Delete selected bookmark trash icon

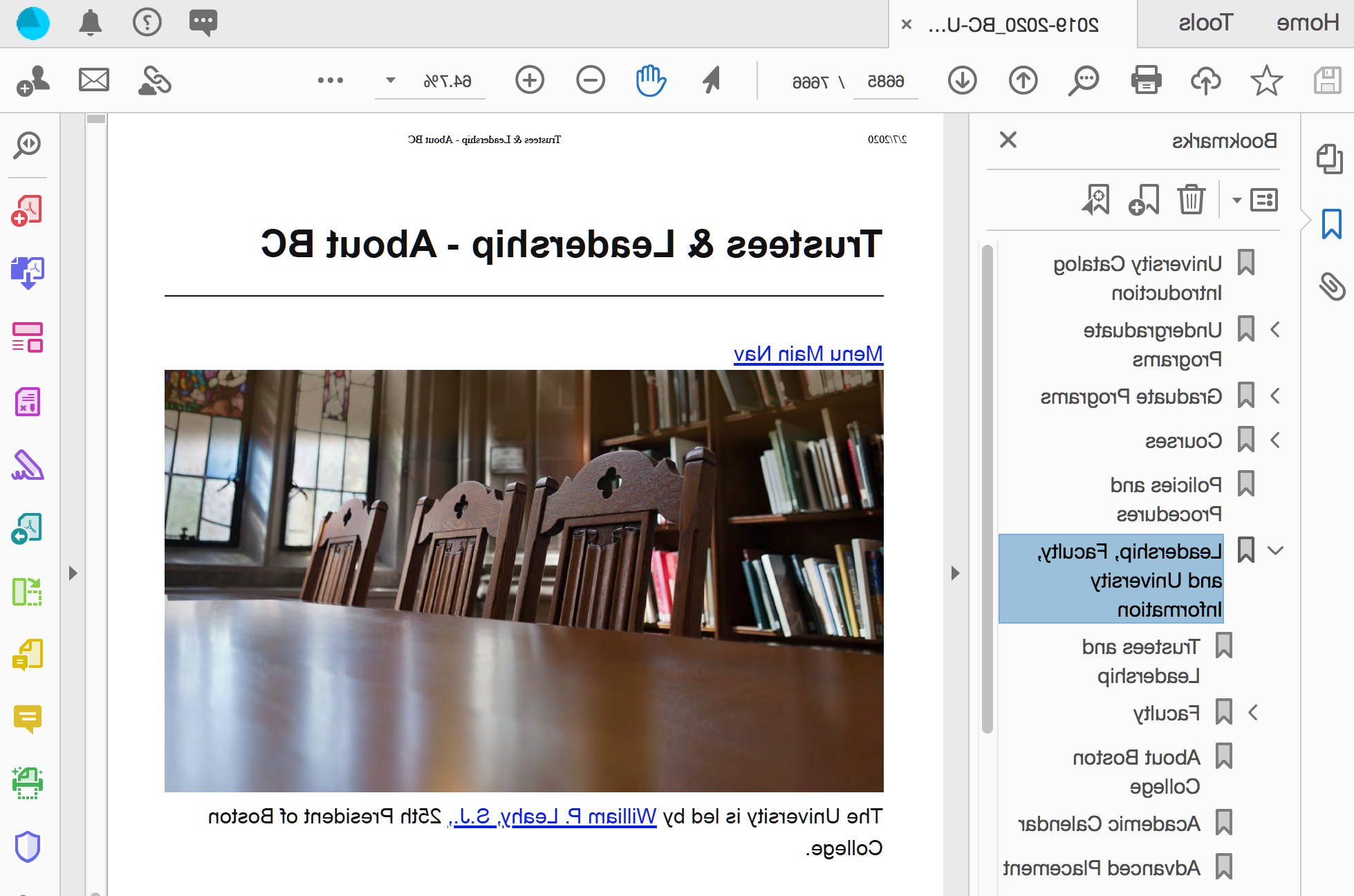(x=1191, y=200)
